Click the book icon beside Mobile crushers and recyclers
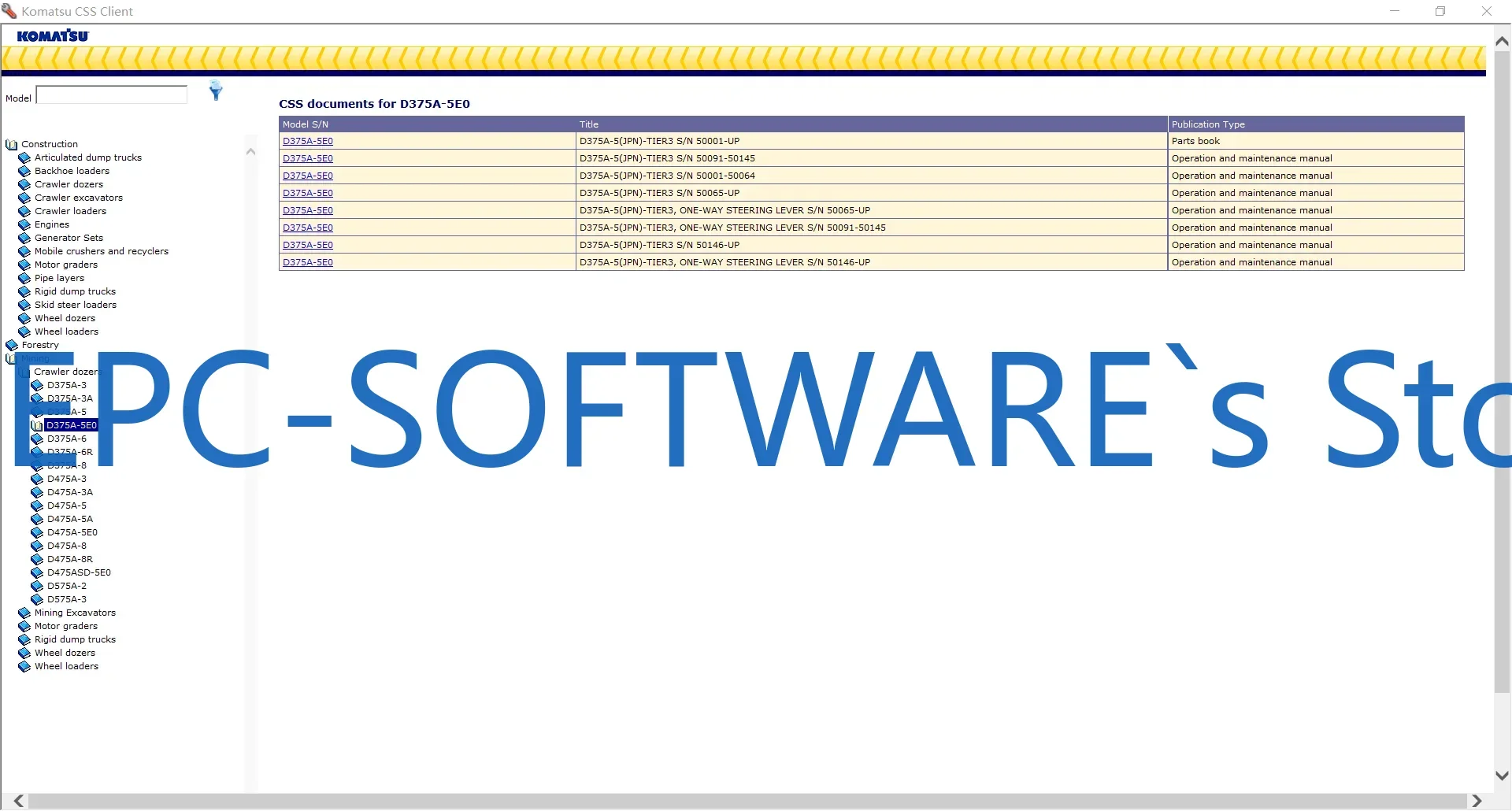 [24, 251]
